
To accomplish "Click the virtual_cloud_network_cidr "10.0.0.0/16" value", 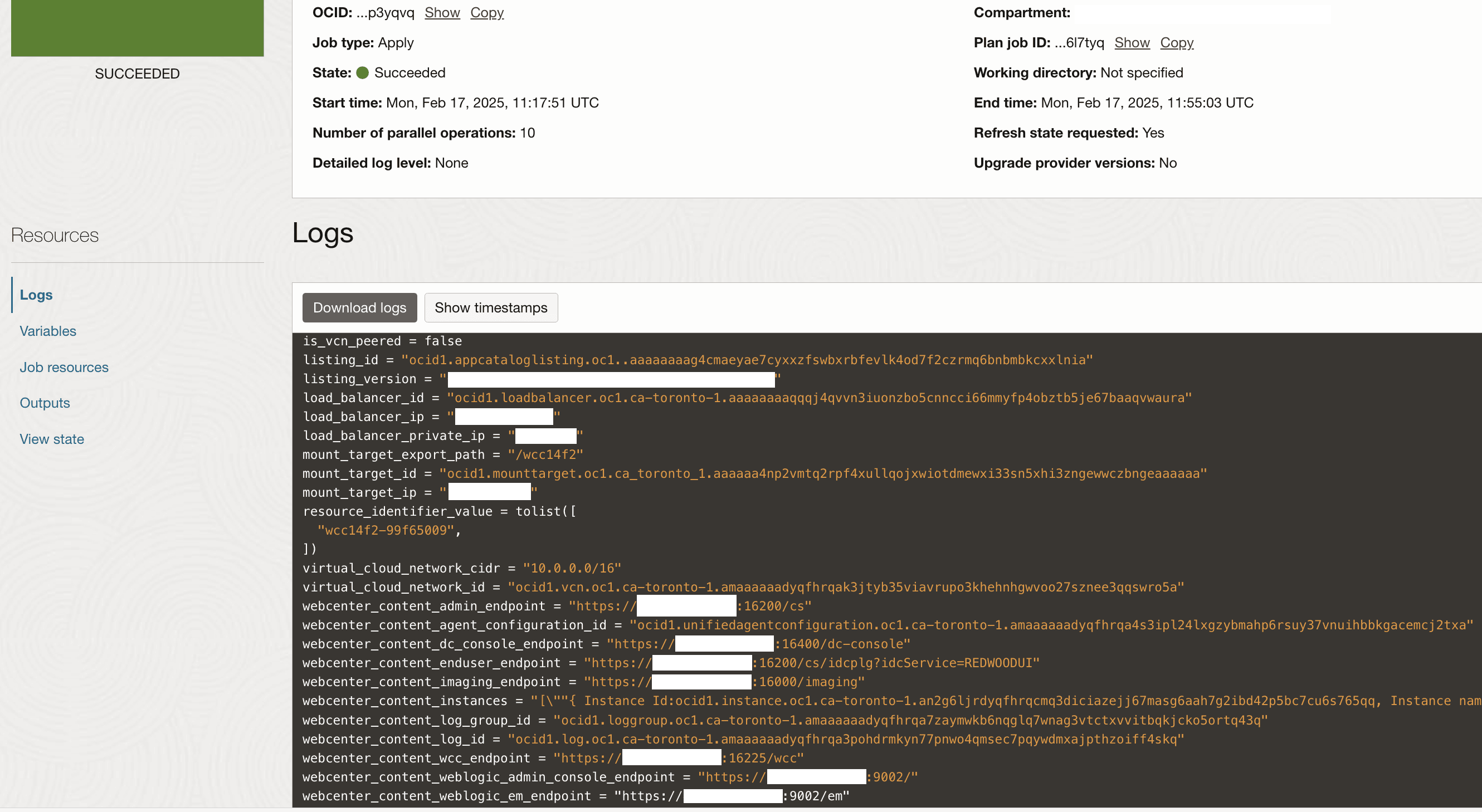I will click(572, 568).
